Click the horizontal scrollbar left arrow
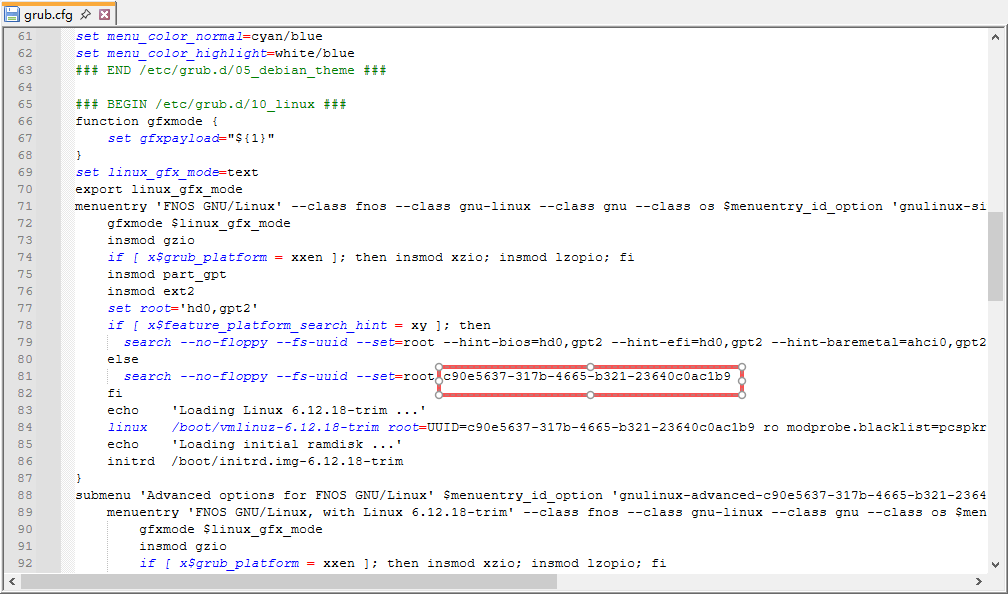This screenshot has height=594, width=1008. pyautogui.click(x=10, y=581)
